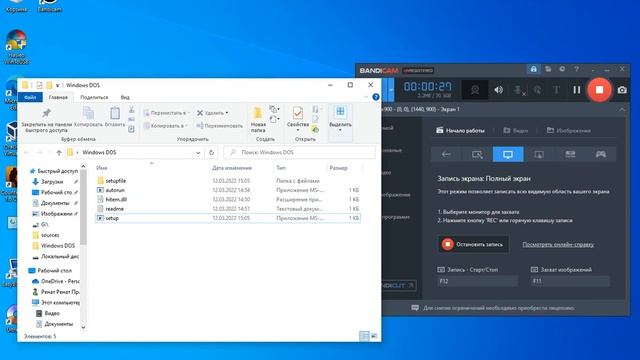The image size is (640, 360).
Task: Click the Поиск: Windows DOS search box
Action: [x=299, y=152]
